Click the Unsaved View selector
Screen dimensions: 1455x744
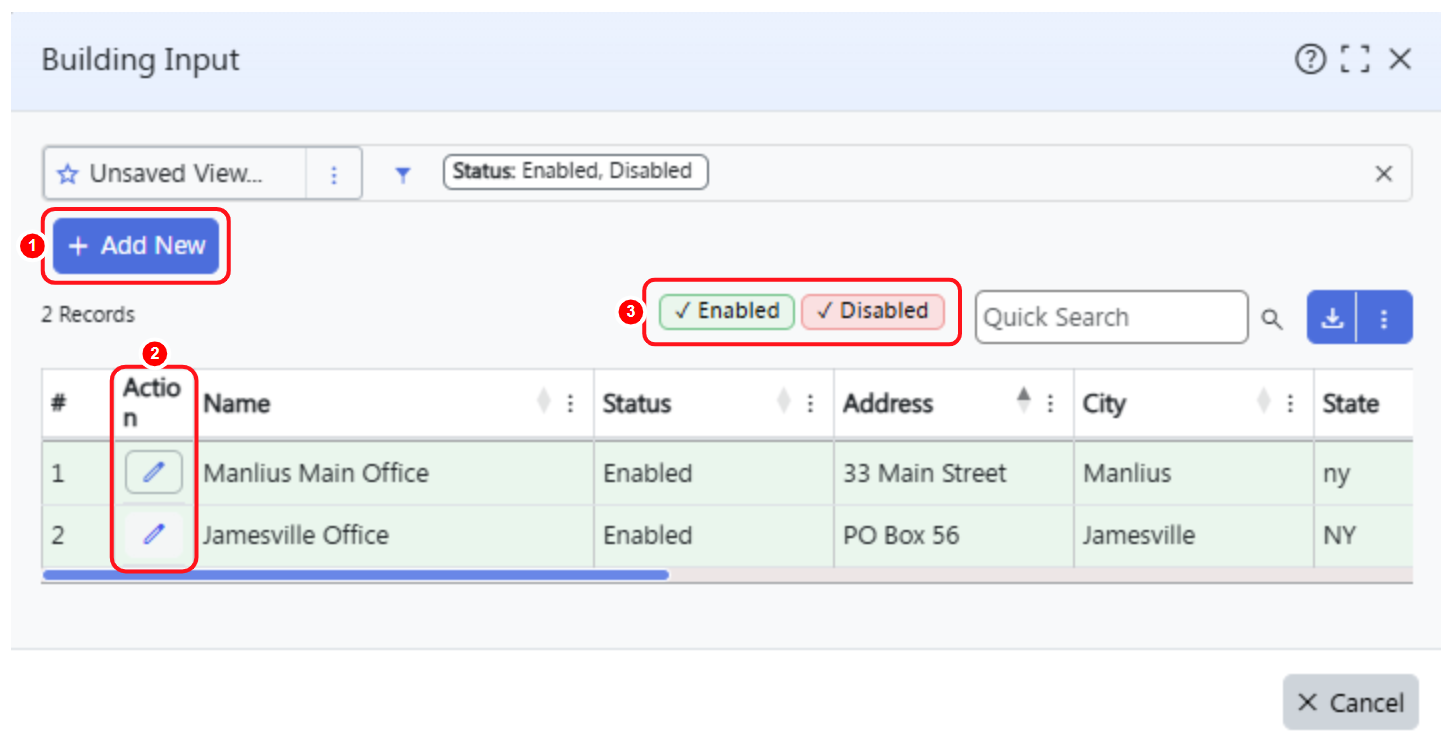tap(175, 174)
